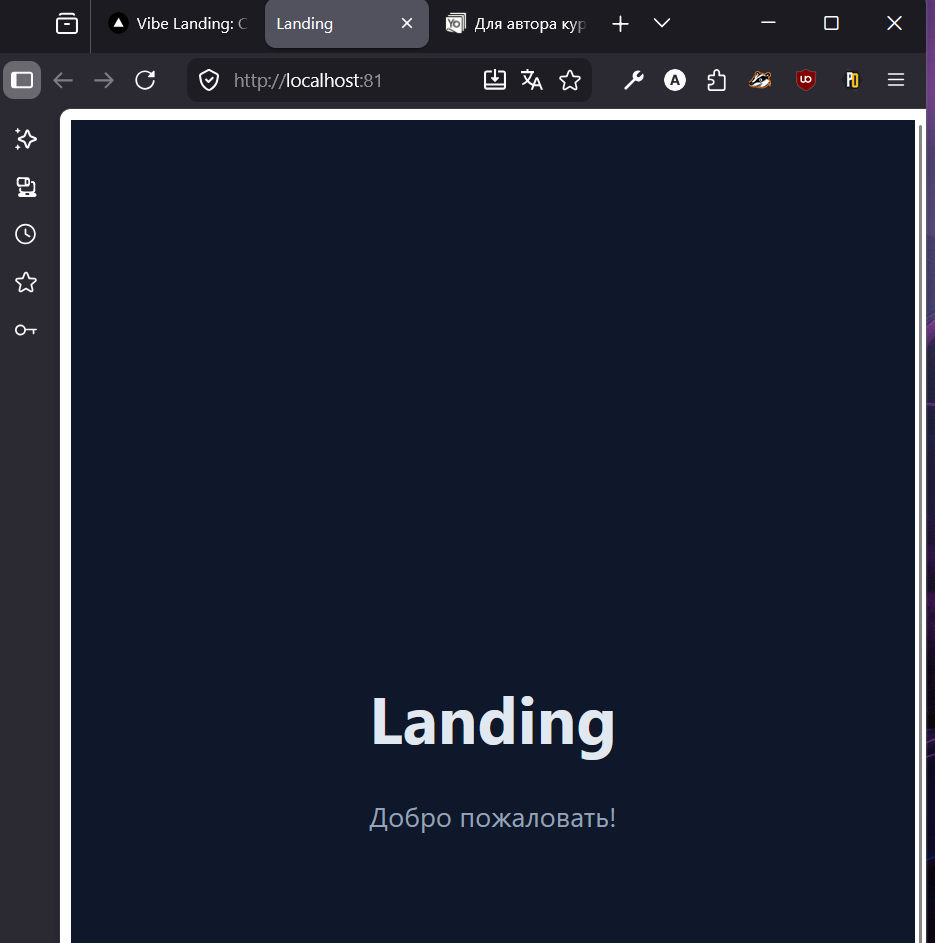Screen dimensions: 935x943
Task: Open a new tab with the plus button
Action: click(x=620, y=23)
